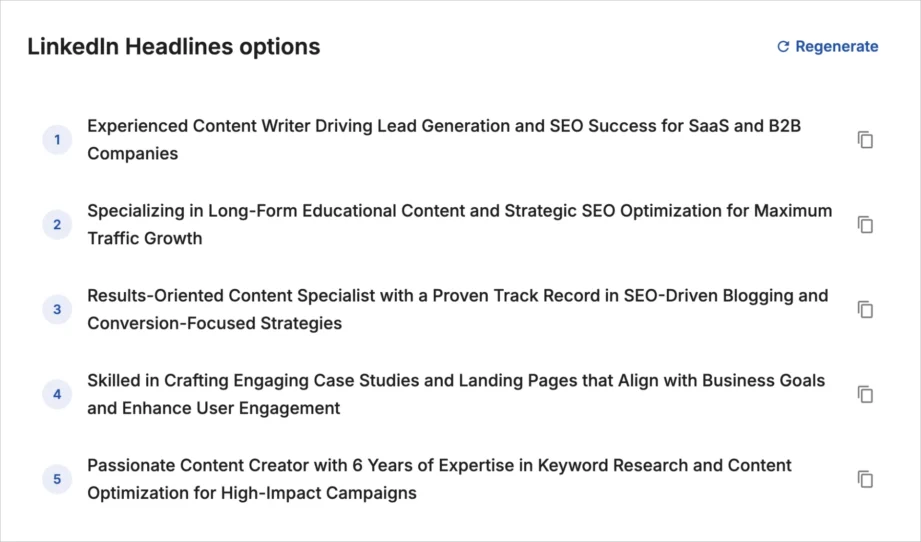Select the number 4 badge
This screenshot has height=542, width=921.
click(57, 394)
